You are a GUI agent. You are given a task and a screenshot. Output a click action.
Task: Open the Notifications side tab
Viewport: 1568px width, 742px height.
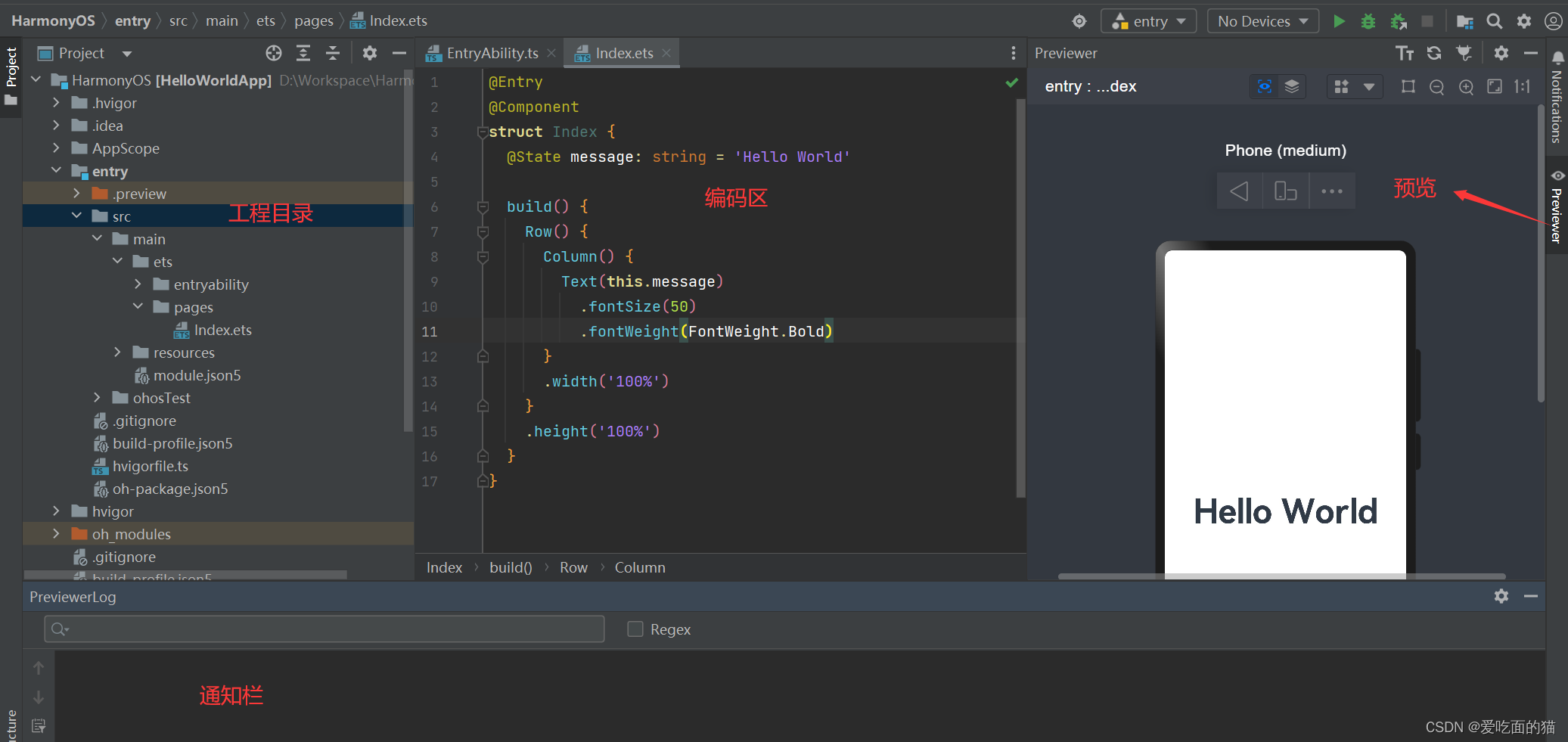[1556, 98]
